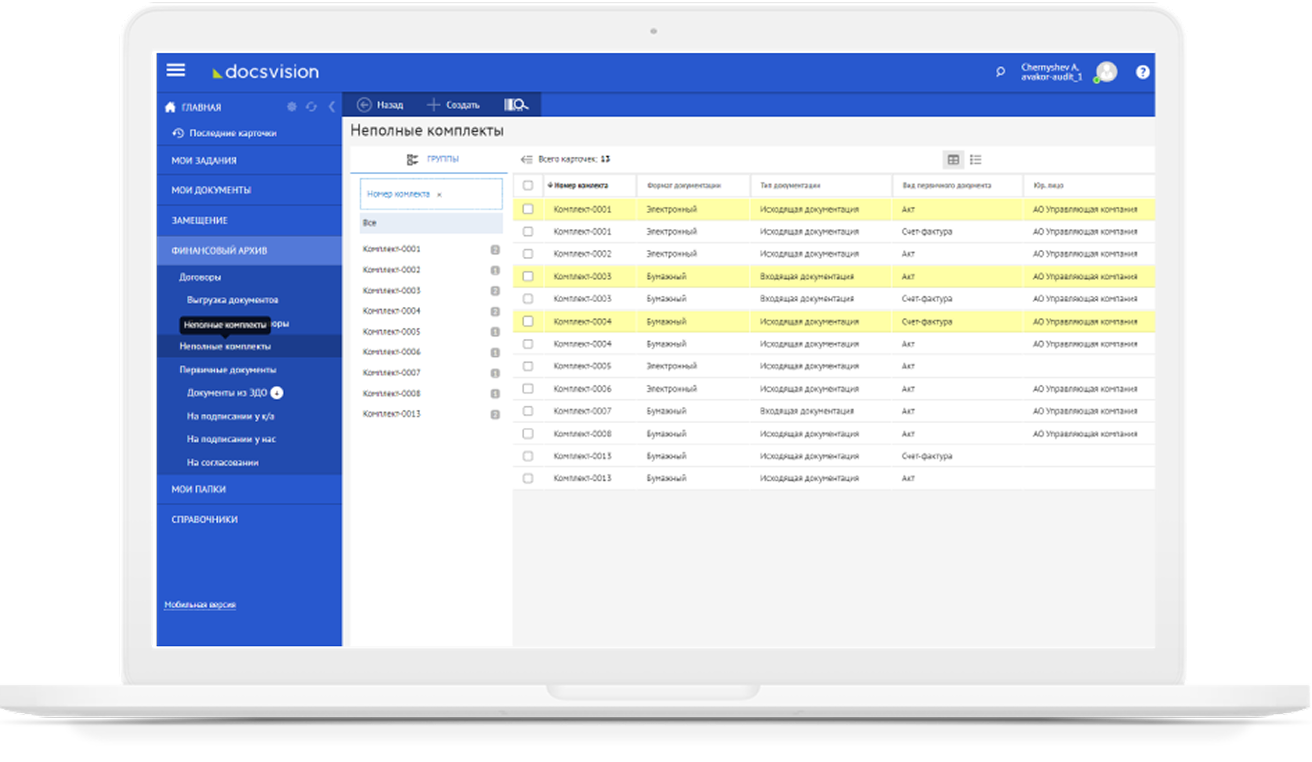Image resolution: width=1312 pixels, height=762 pixels.
Task: Check the first Комплект-0001 row checkbox
Action: [528, 209]
